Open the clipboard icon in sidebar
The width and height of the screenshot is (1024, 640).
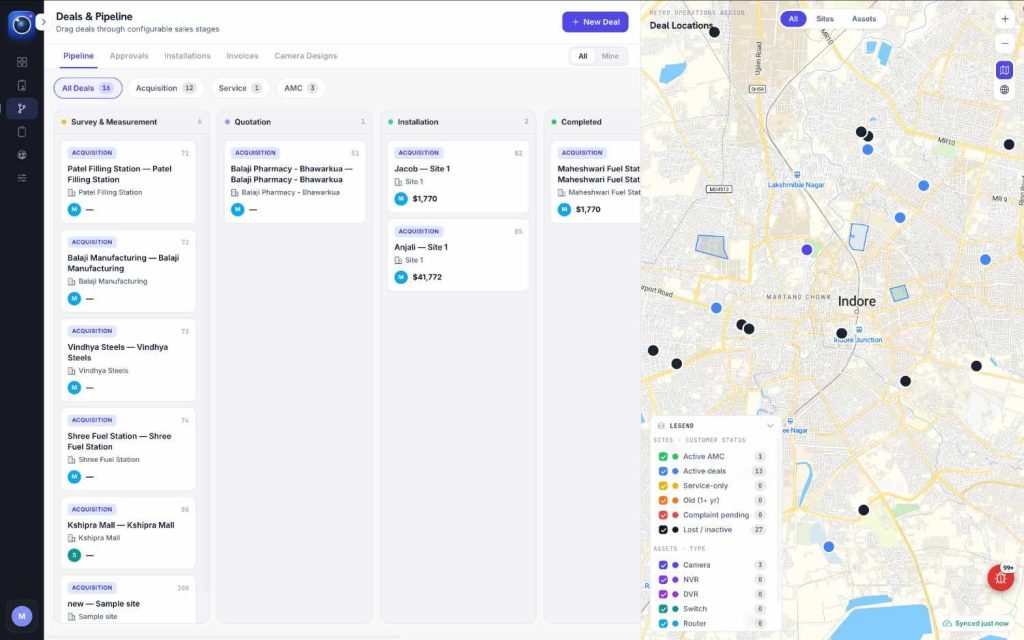(x=22, y=132)
